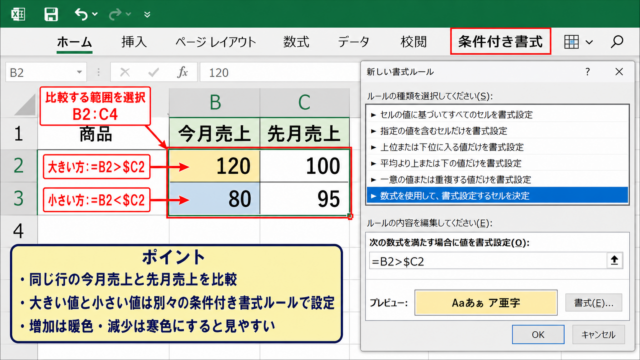Confirm the formula bar entry checkmark

tap(153, 73)
